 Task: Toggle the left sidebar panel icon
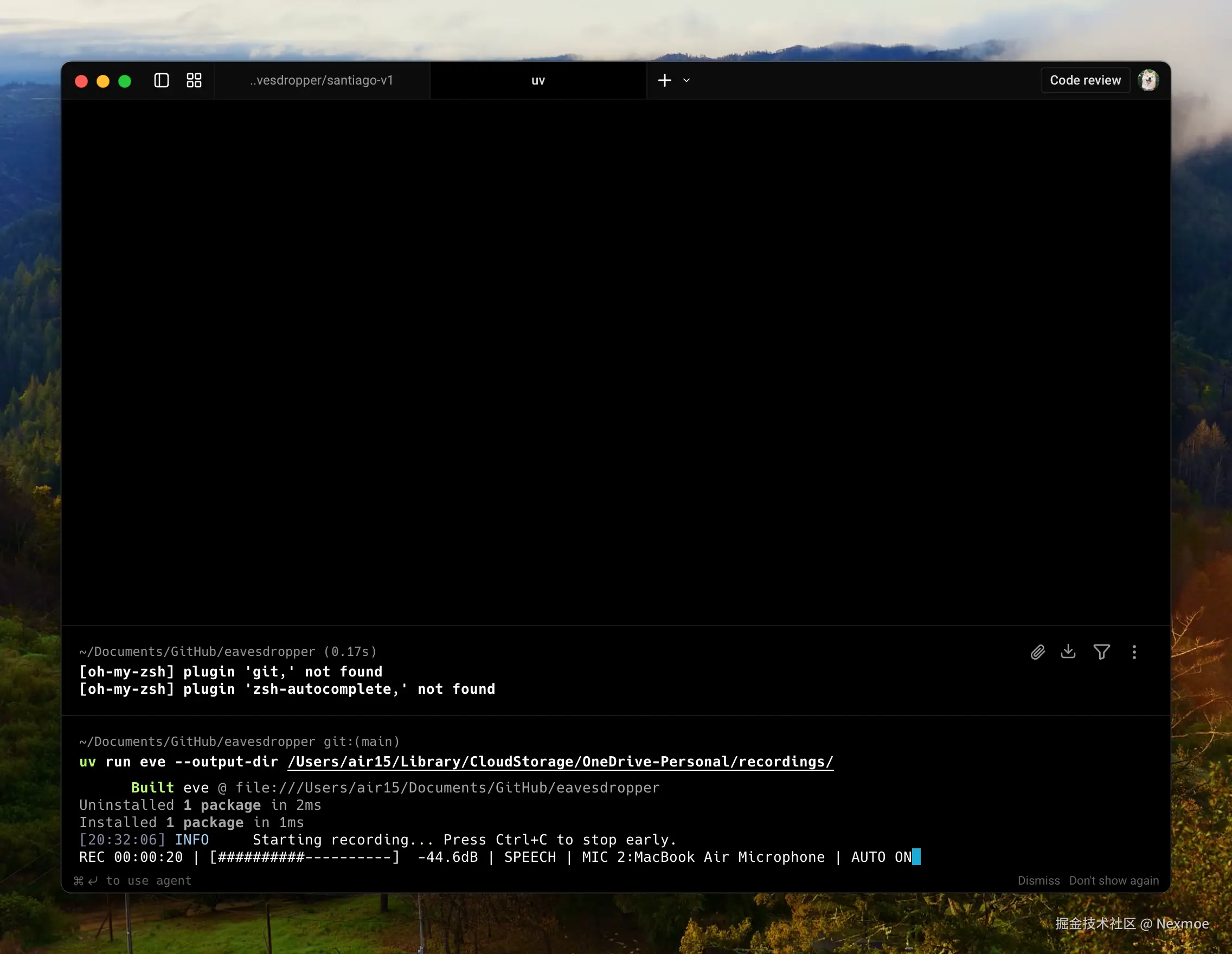[162, 81]
